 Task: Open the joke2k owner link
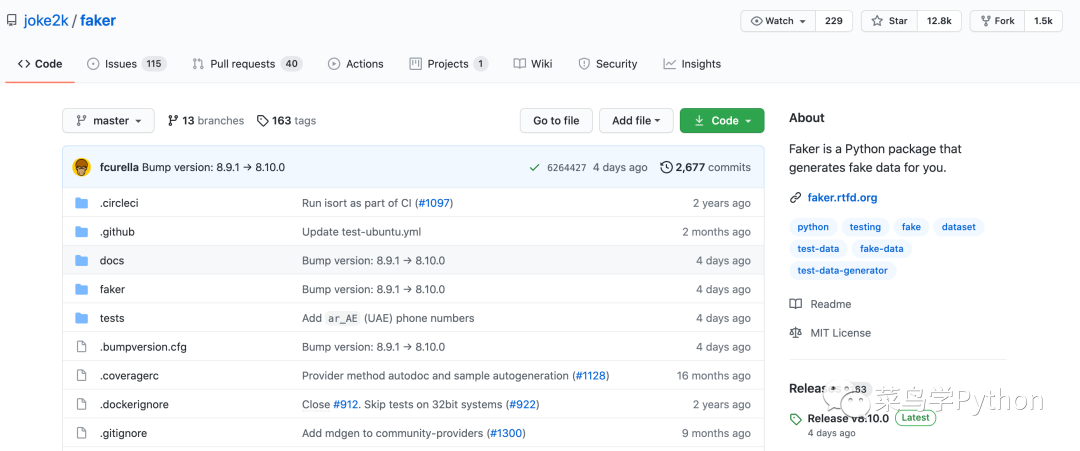[x=45, y=21]
